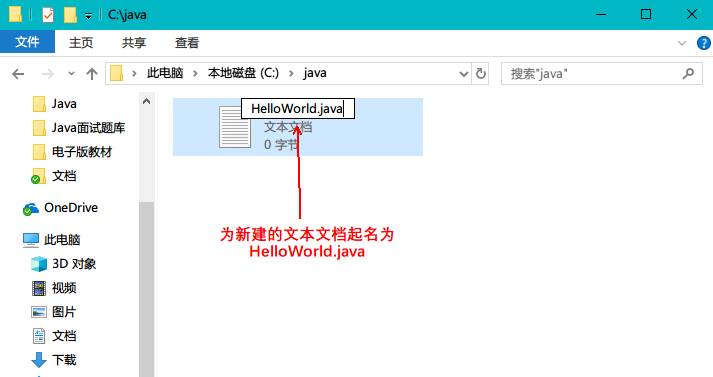The width and height of the screenshot is (713, 377).
Task: Click the Back navigation arrow
Action: [18, 74]
